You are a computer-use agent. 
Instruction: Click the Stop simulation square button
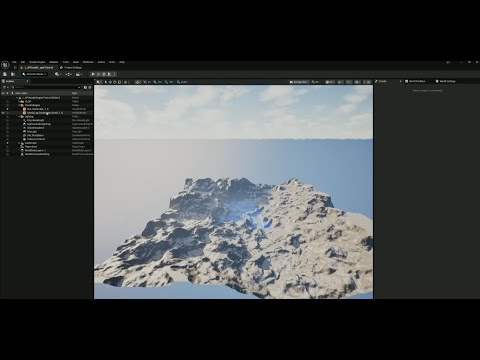pyautogui.click(x=104, y=74)
